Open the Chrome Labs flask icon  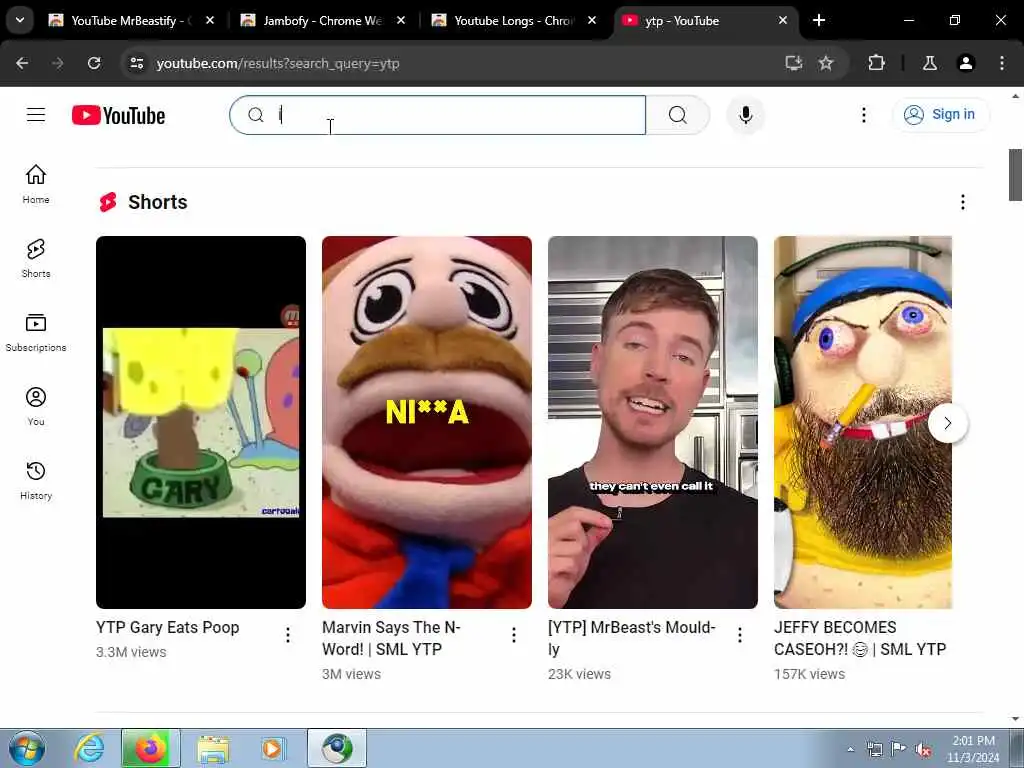930,63
